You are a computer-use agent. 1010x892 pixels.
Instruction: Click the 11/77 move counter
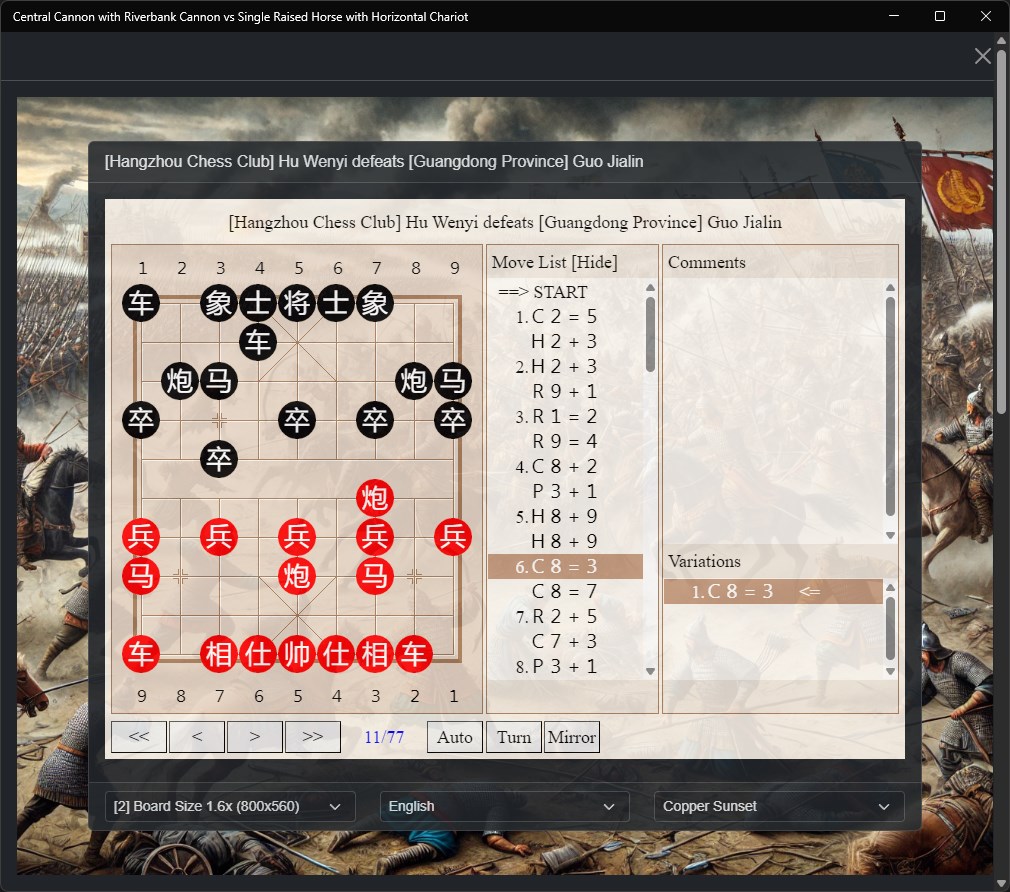(x=384, y=737)
